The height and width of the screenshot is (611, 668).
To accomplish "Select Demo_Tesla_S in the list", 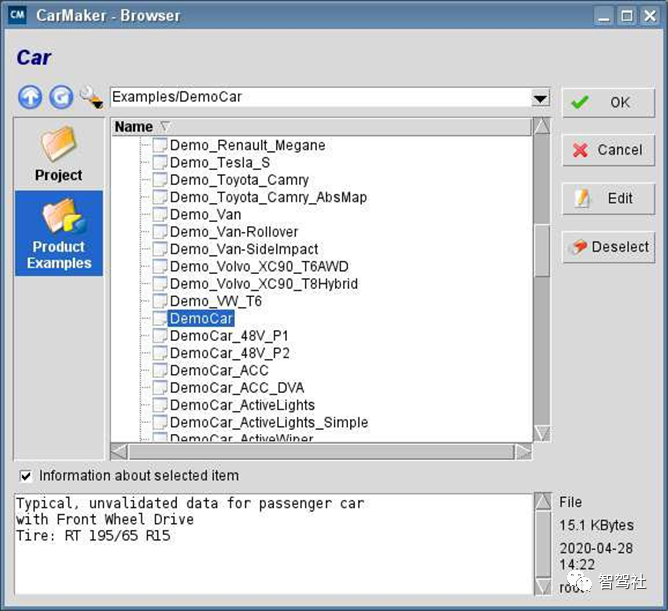I will [x=220, y=163].
